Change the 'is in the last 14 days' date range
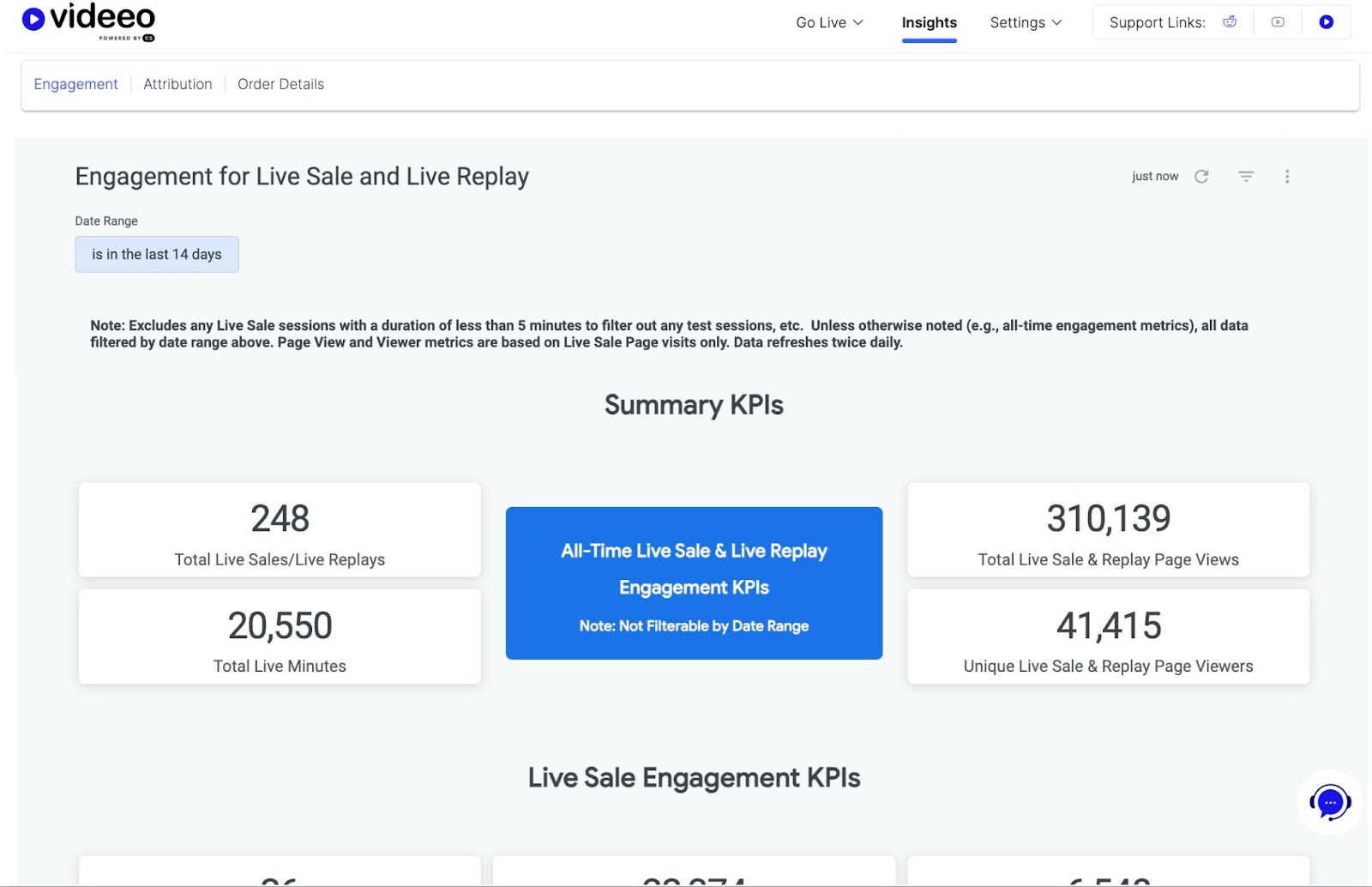 click(x=157, y=255)
